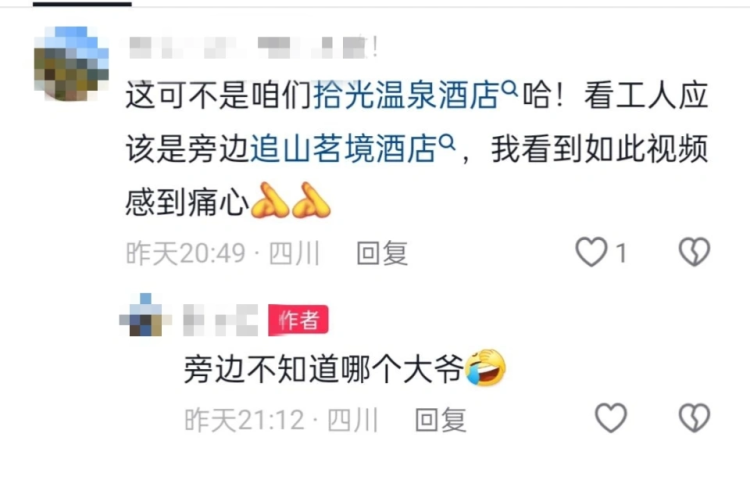The height and width of the screenshot is (480, 750).
Task: Open the first commenter's avatar
Action: click(71, 64)
